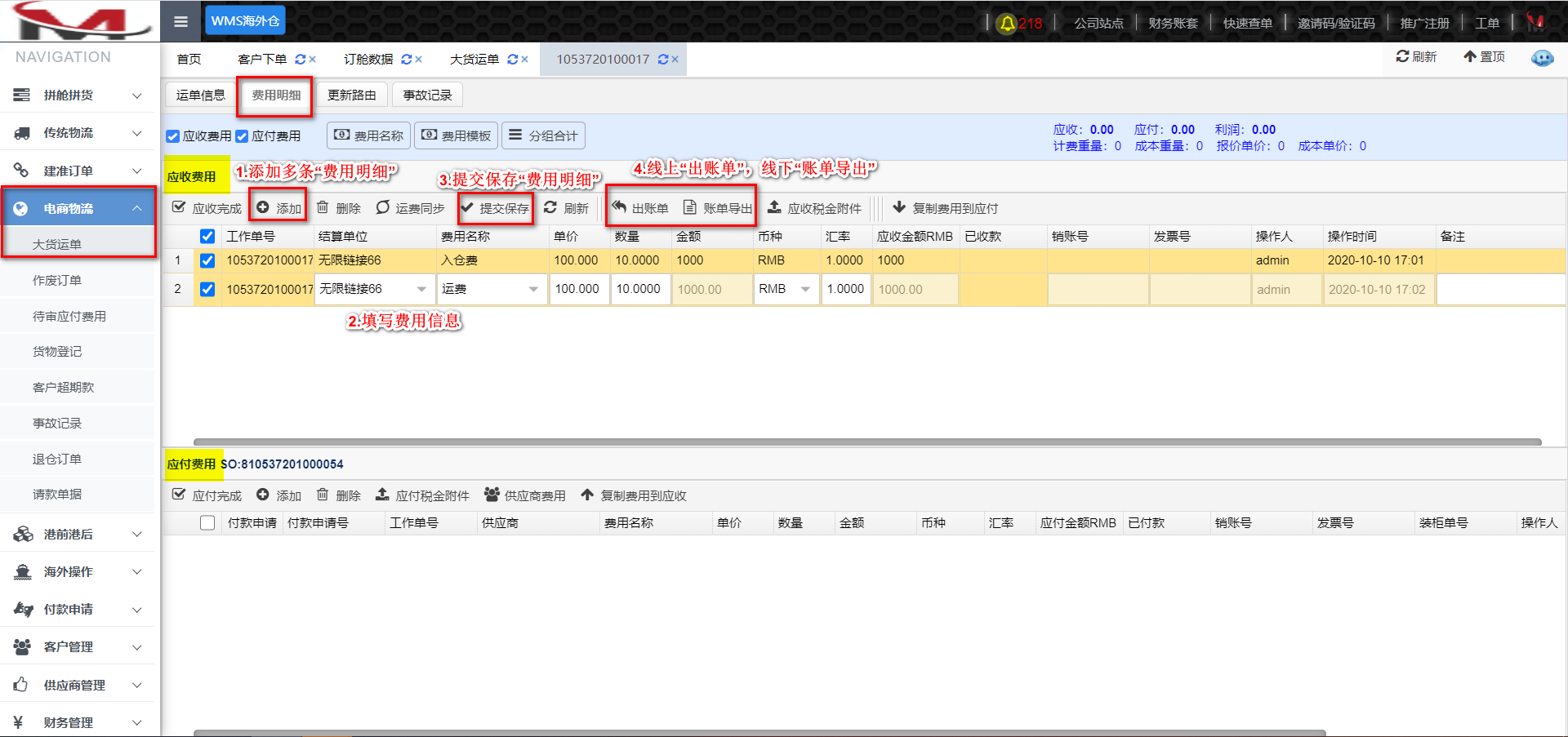Screen dimensions: 1568x737
Task: Collapse the 电商物流 sidebar menu
Action: tap(78, 209)
